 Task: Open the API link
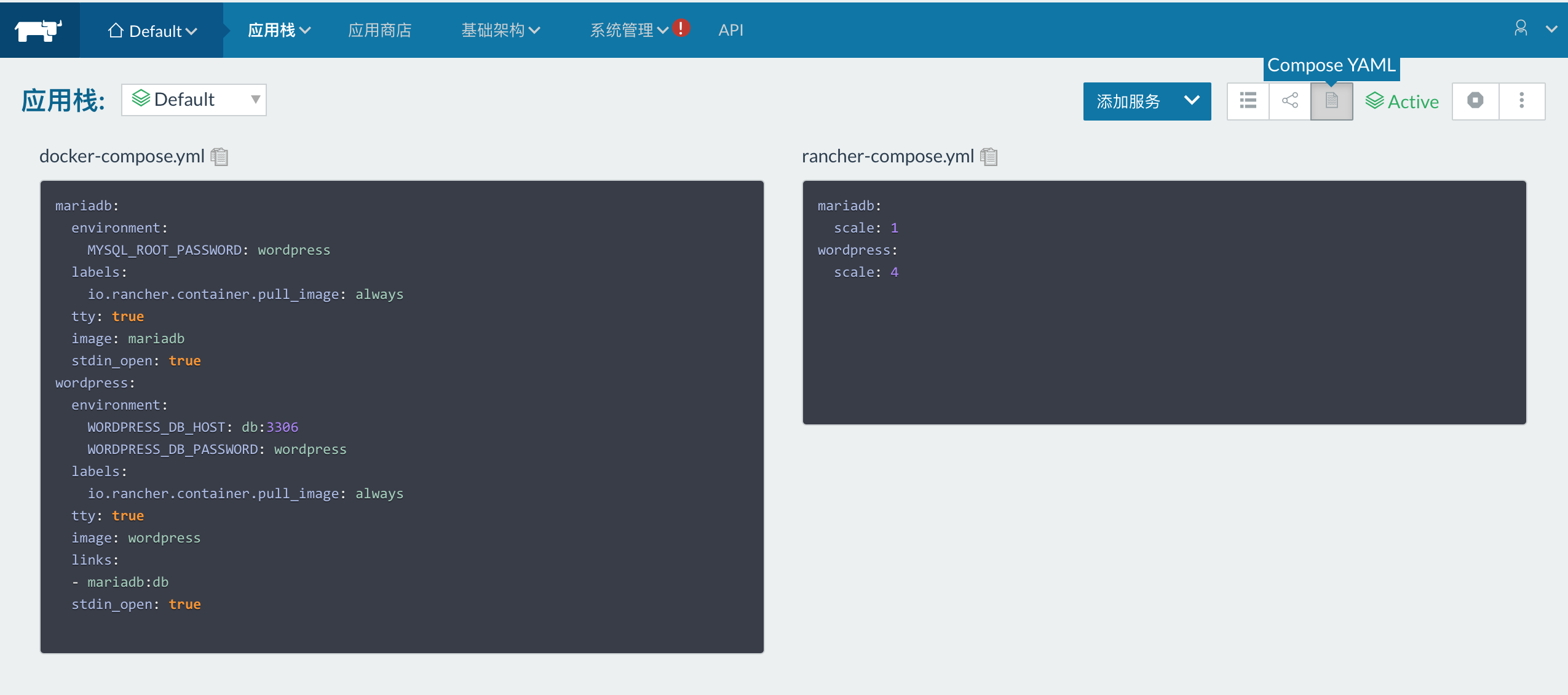click(731, 30)
